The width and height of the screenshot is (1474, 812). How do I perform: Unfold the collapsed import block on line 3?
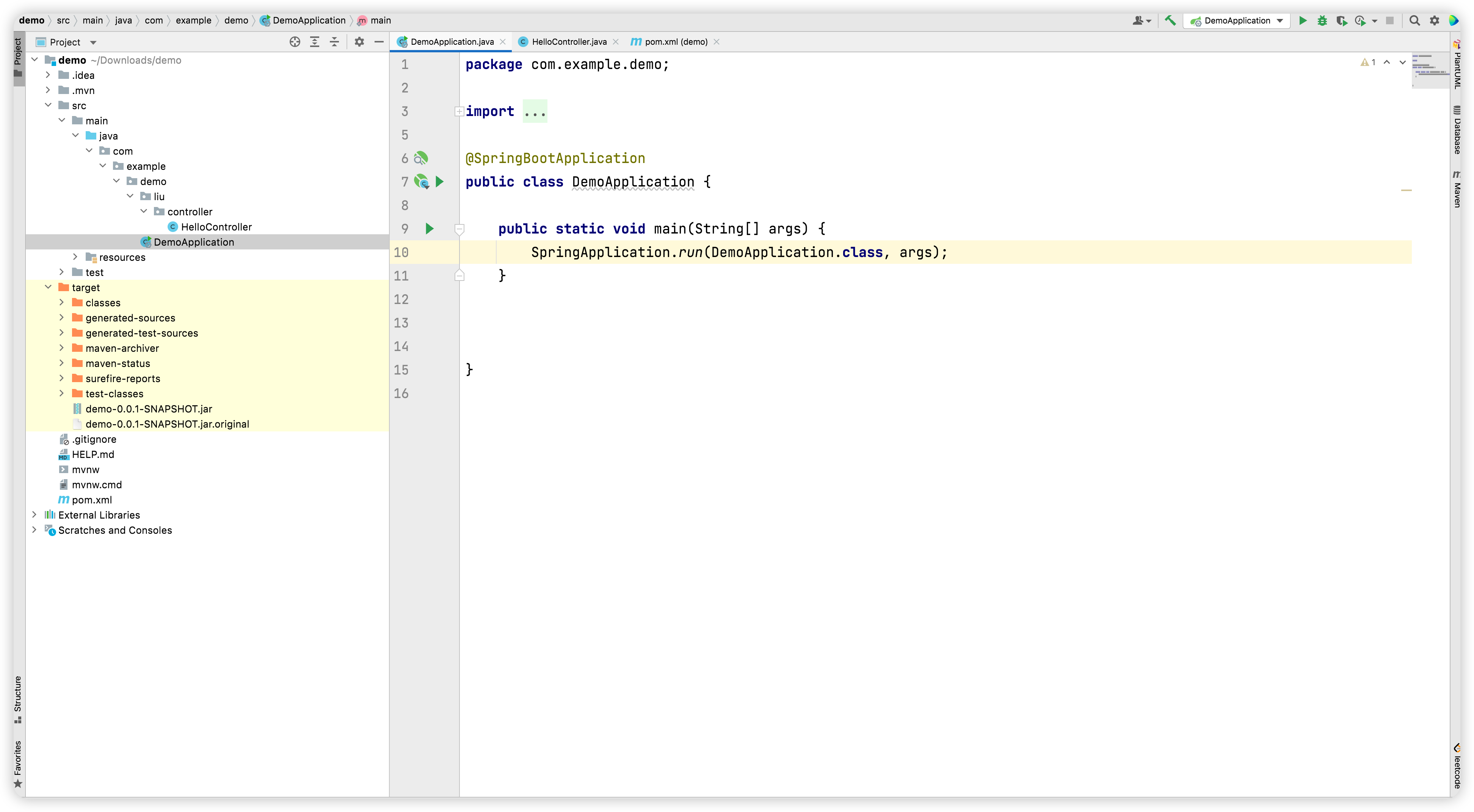tap(459, 111)
